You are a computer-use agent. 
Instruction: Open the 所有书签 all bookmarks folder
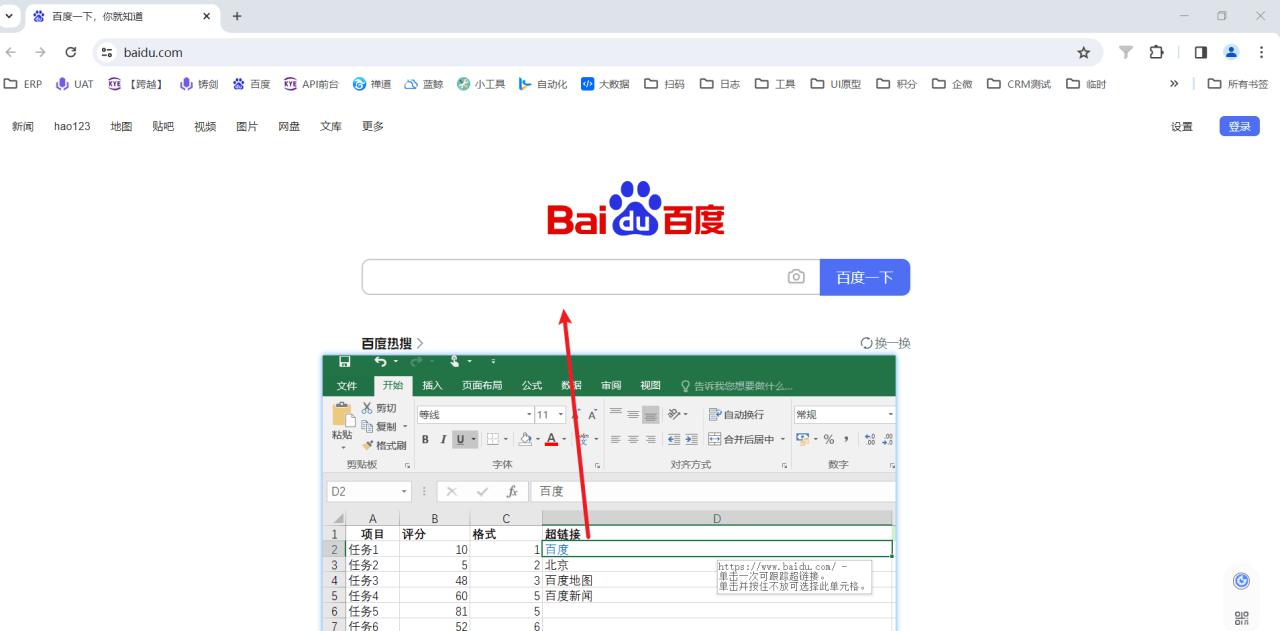pyautogui.click(x=1238, y=84)
